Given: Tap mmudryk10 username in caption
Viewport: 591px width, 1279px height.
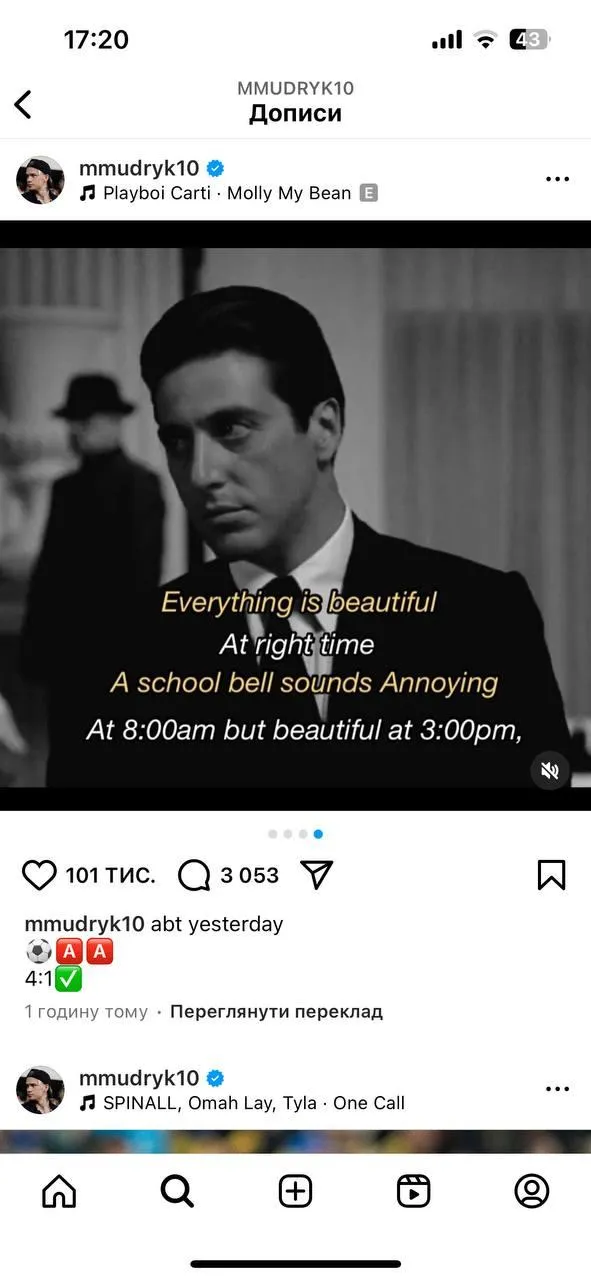Looking at the screenshot, I should click(x=85, y=924).
